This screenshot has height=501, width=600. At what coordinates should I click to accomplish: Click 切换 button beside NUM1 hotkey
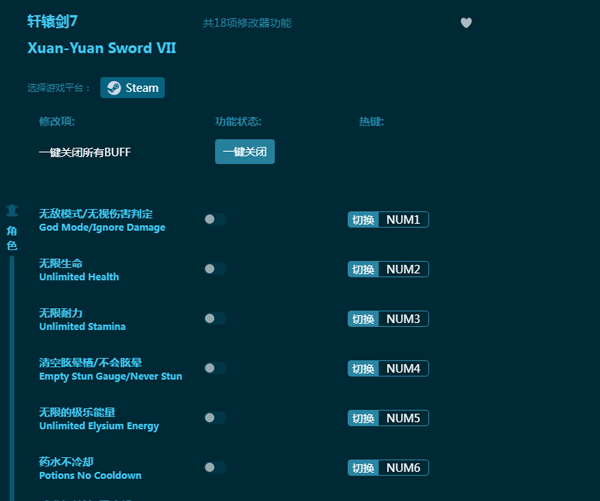[363, 219]
